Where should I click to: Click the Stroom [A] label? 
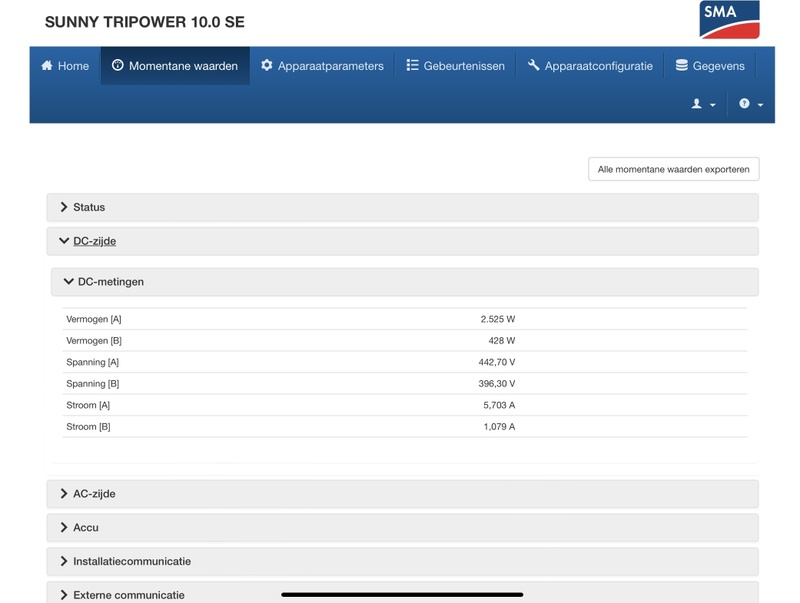coord(88,405)
